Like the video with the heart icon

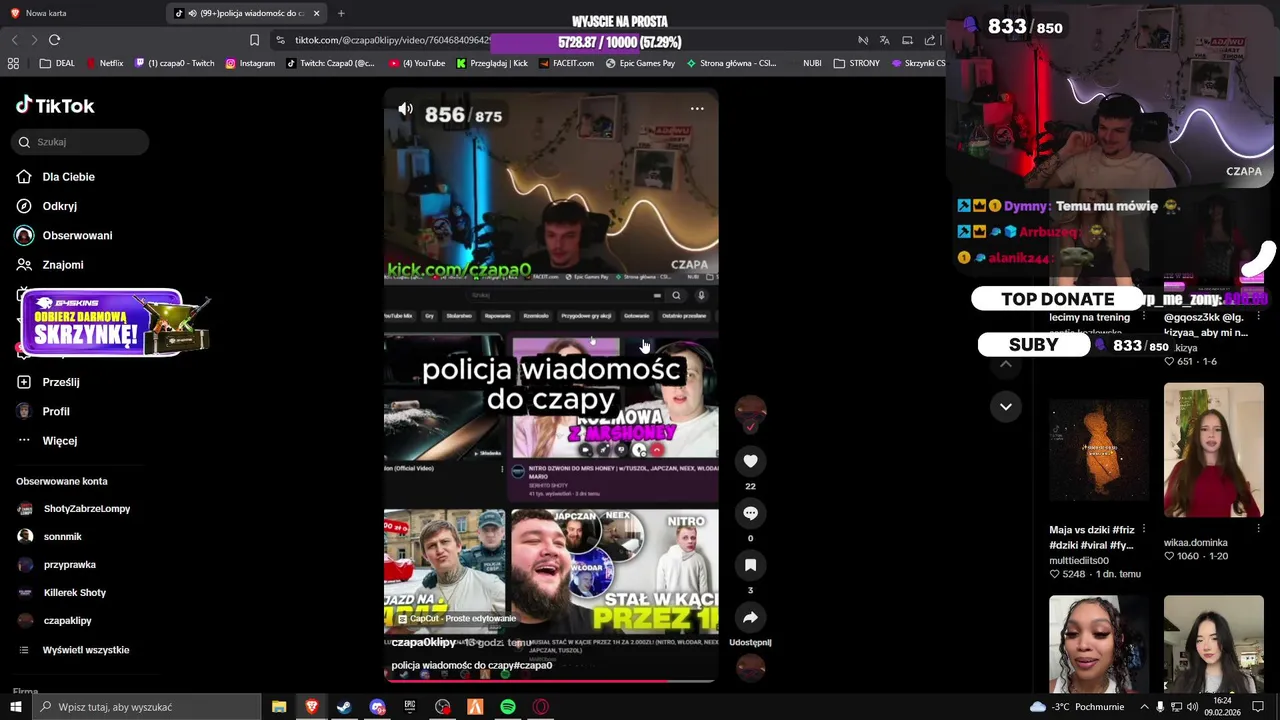750,461
